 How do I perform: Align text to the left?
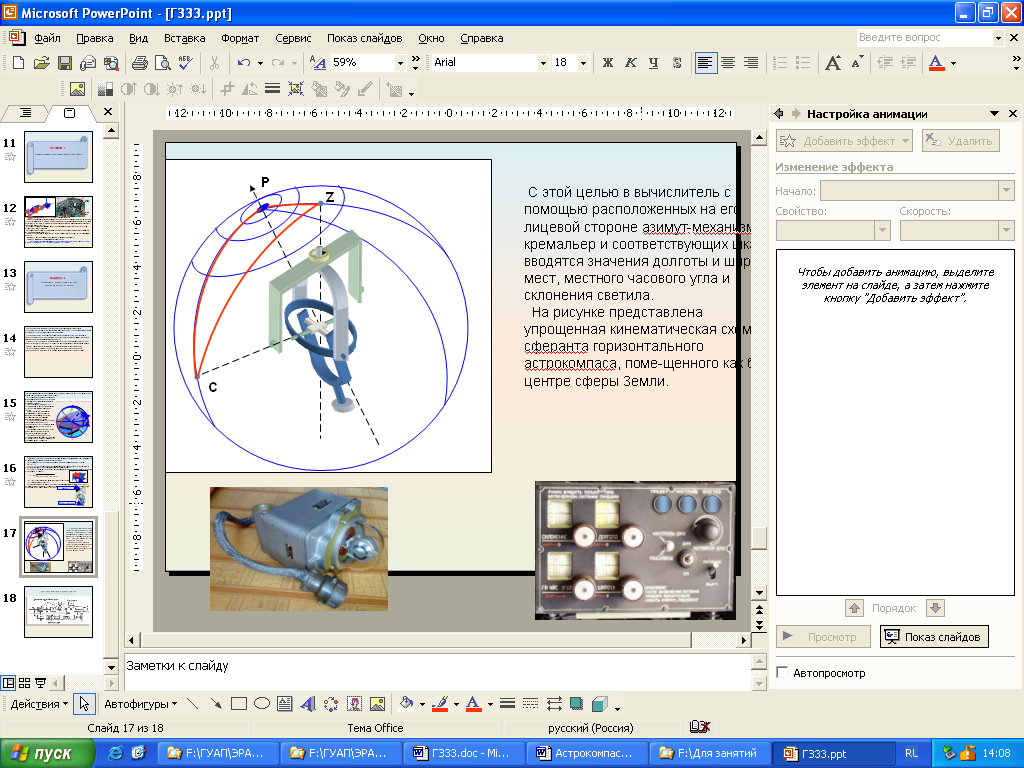tap(705, 63)
